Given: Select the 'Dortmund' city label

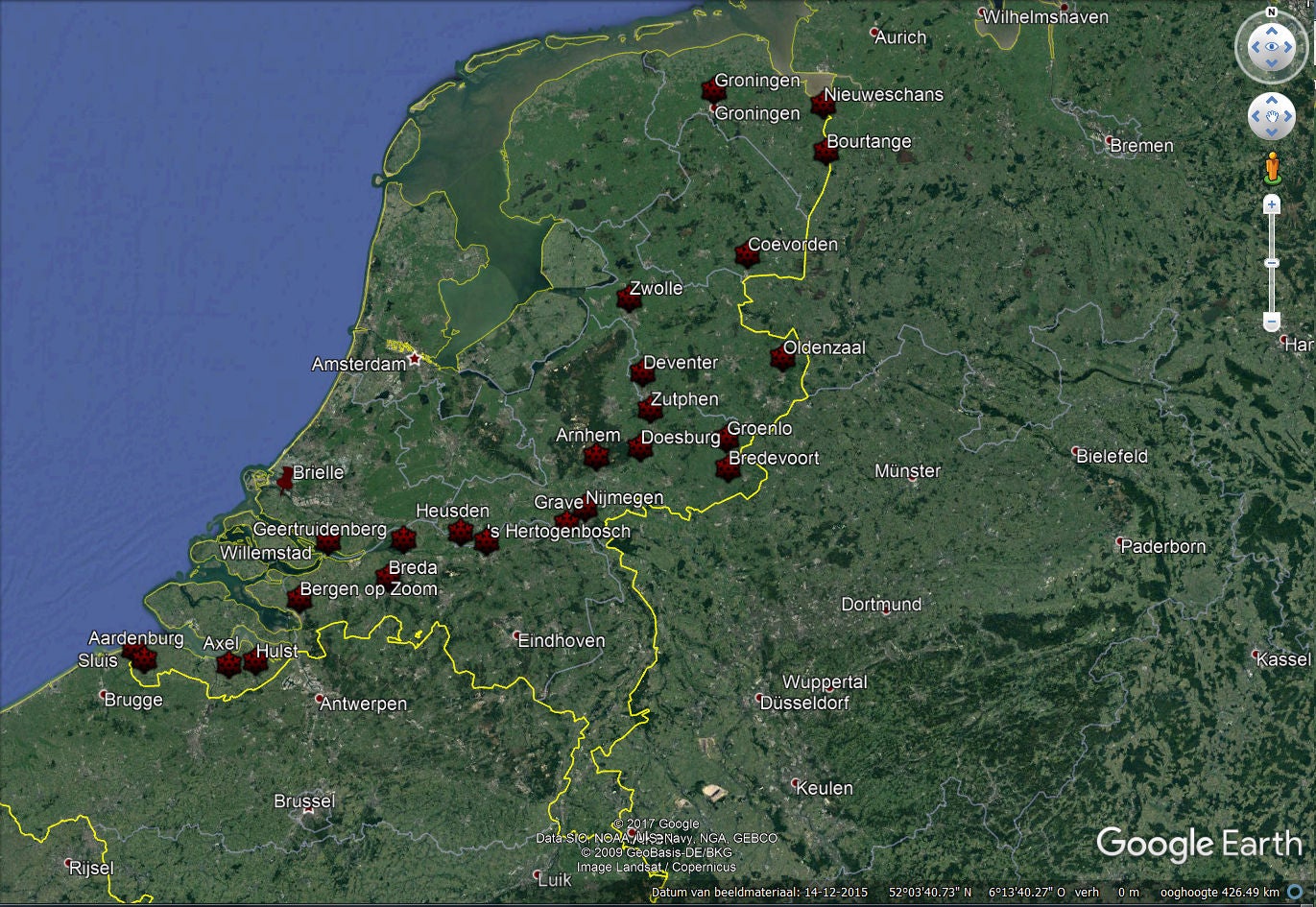Looking at the screenshot, I should tap(881, 605).
